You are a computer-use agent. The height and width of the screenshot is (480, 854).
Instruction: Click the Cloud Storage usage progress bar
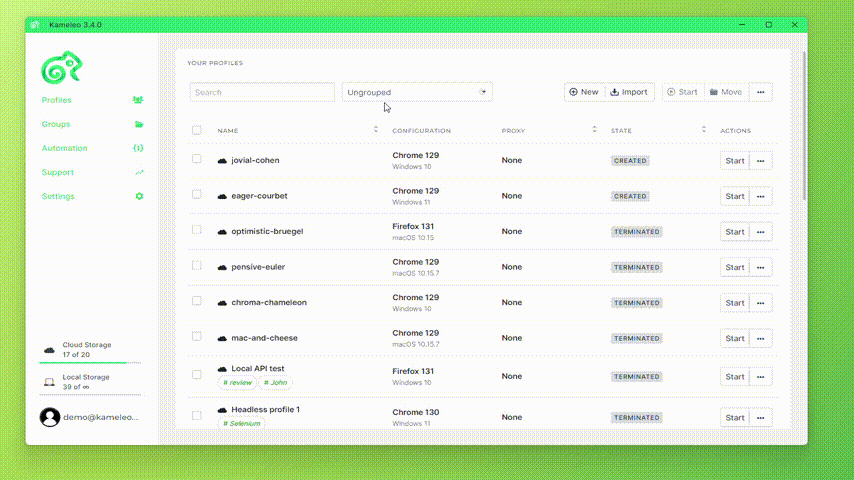[90, 362]
